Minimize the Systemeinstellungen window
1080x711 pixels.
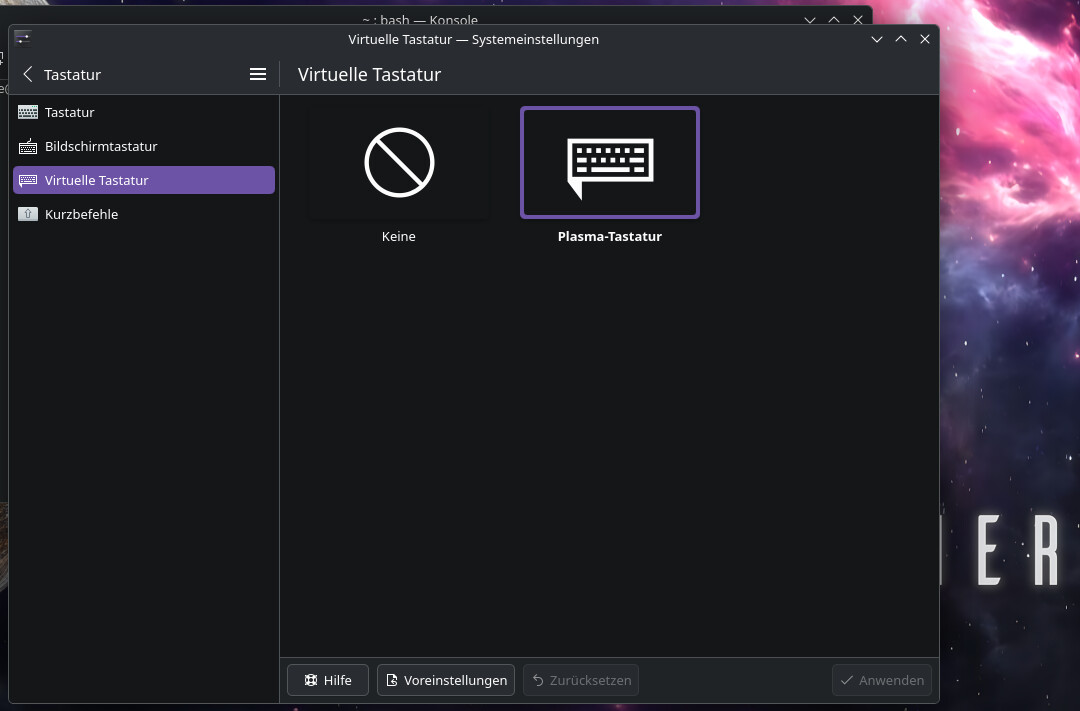coord(877,39)
